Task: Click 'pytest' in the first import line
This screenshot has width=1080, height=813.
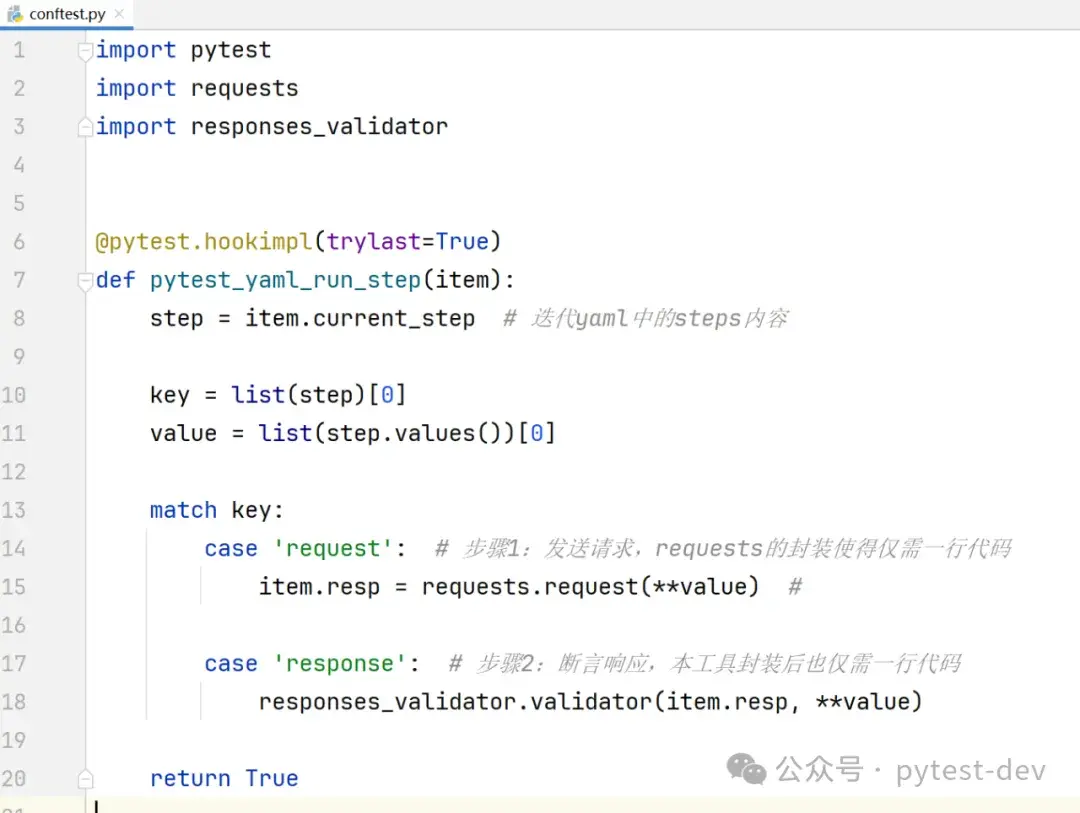Action: [x=231, y=50]
